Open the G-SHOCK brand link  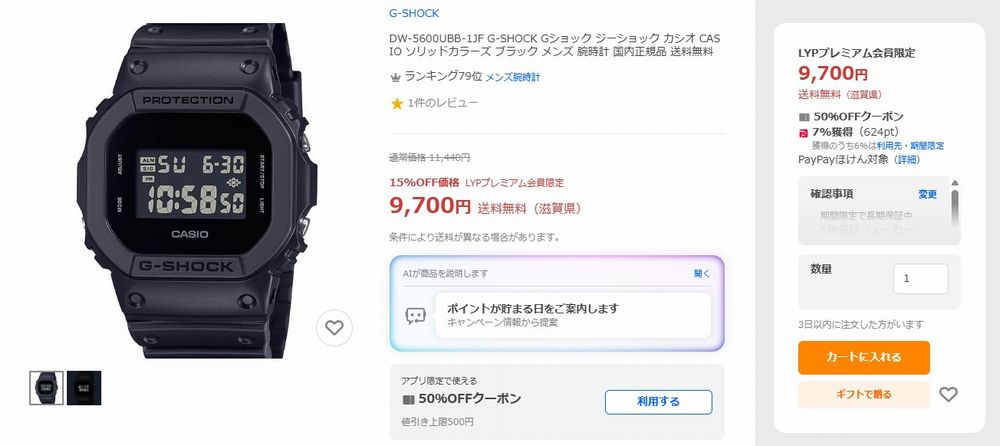(414, 13)
